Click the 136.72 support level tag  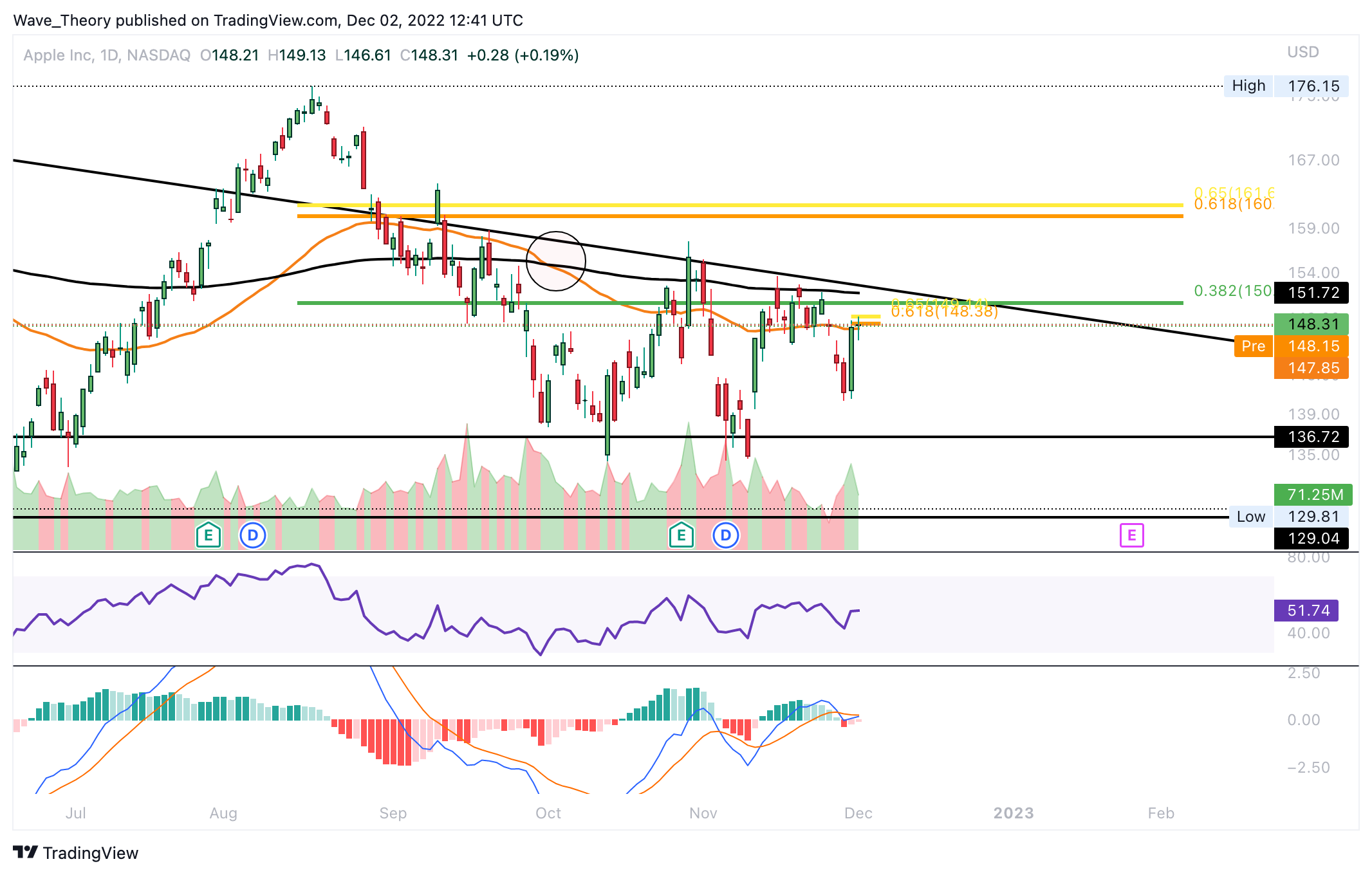pyautogui.click(x=1313, y=437)
